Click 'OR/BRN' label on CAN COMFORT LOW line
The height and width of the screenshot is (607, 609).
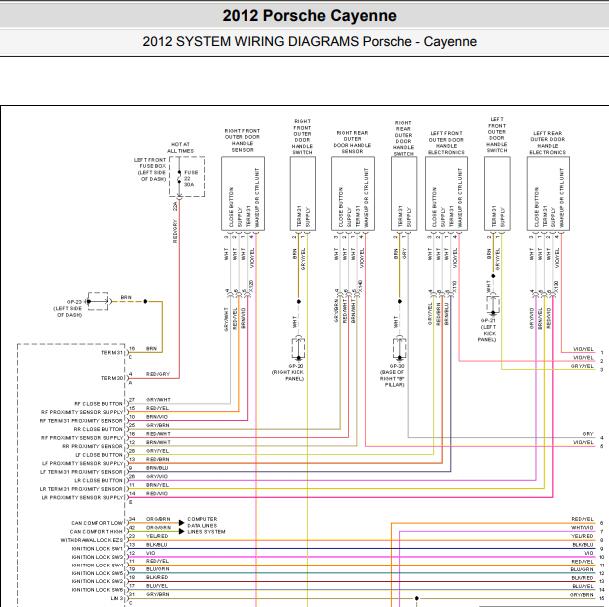[x=158, y=519]
